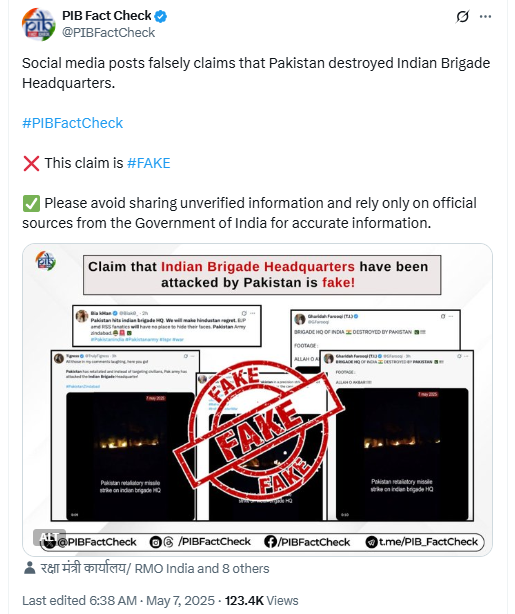The height and width of the screenshot is (614, 515).
Task: Click the red cross mark emoji
Action: tap(31, 163)
